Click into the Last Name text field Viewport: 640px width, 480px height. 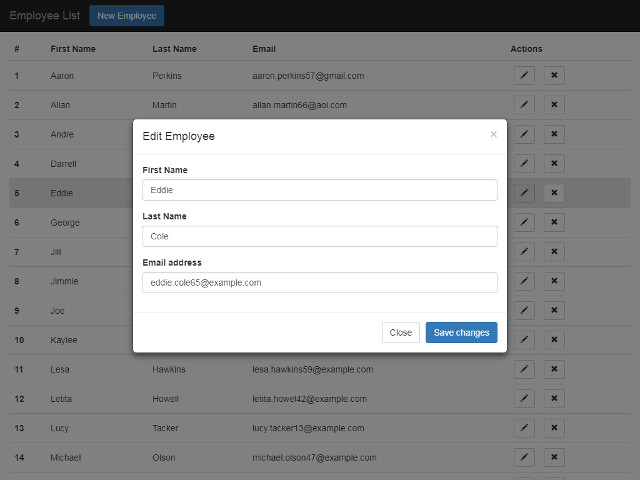tap(320, 236)
